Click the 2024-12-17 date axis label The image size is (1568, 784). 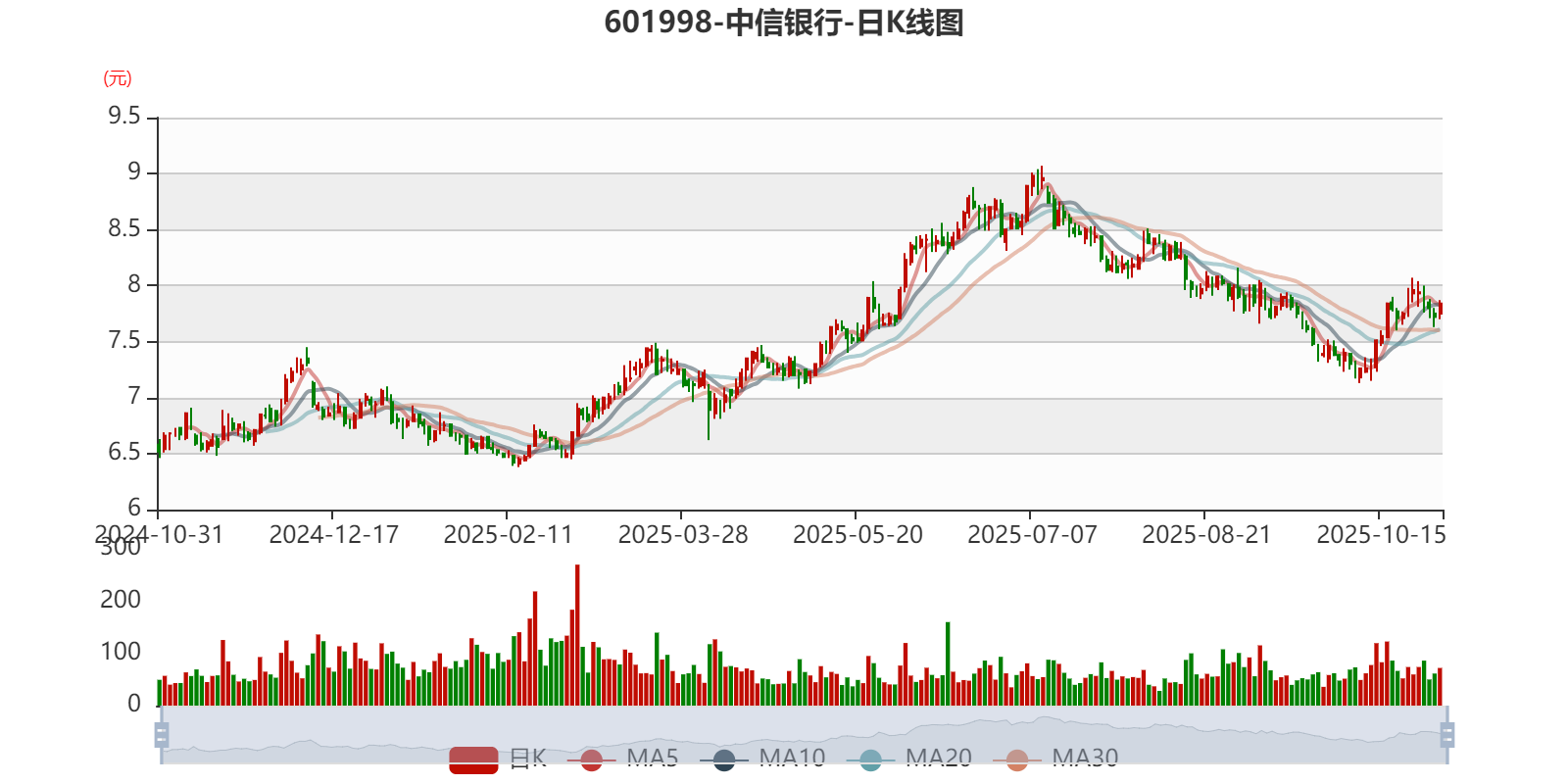pyautogui.click(x=333, y=535)
